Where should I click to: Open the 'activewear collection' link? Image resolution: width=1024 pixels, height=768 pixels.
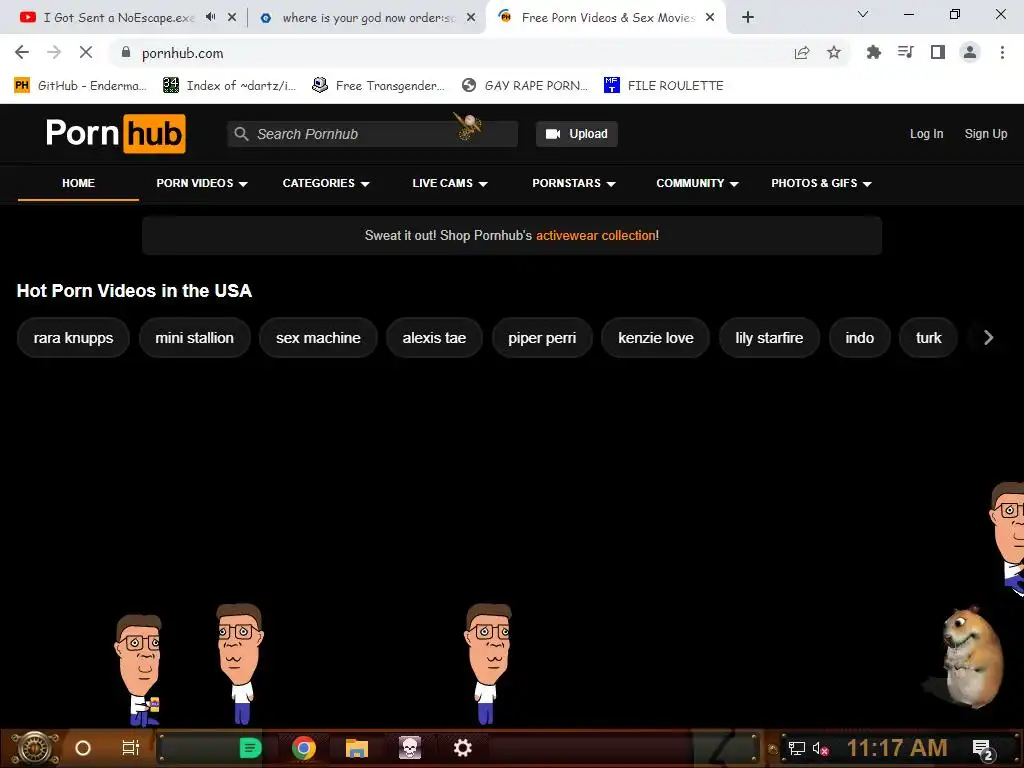click(598, 236)
